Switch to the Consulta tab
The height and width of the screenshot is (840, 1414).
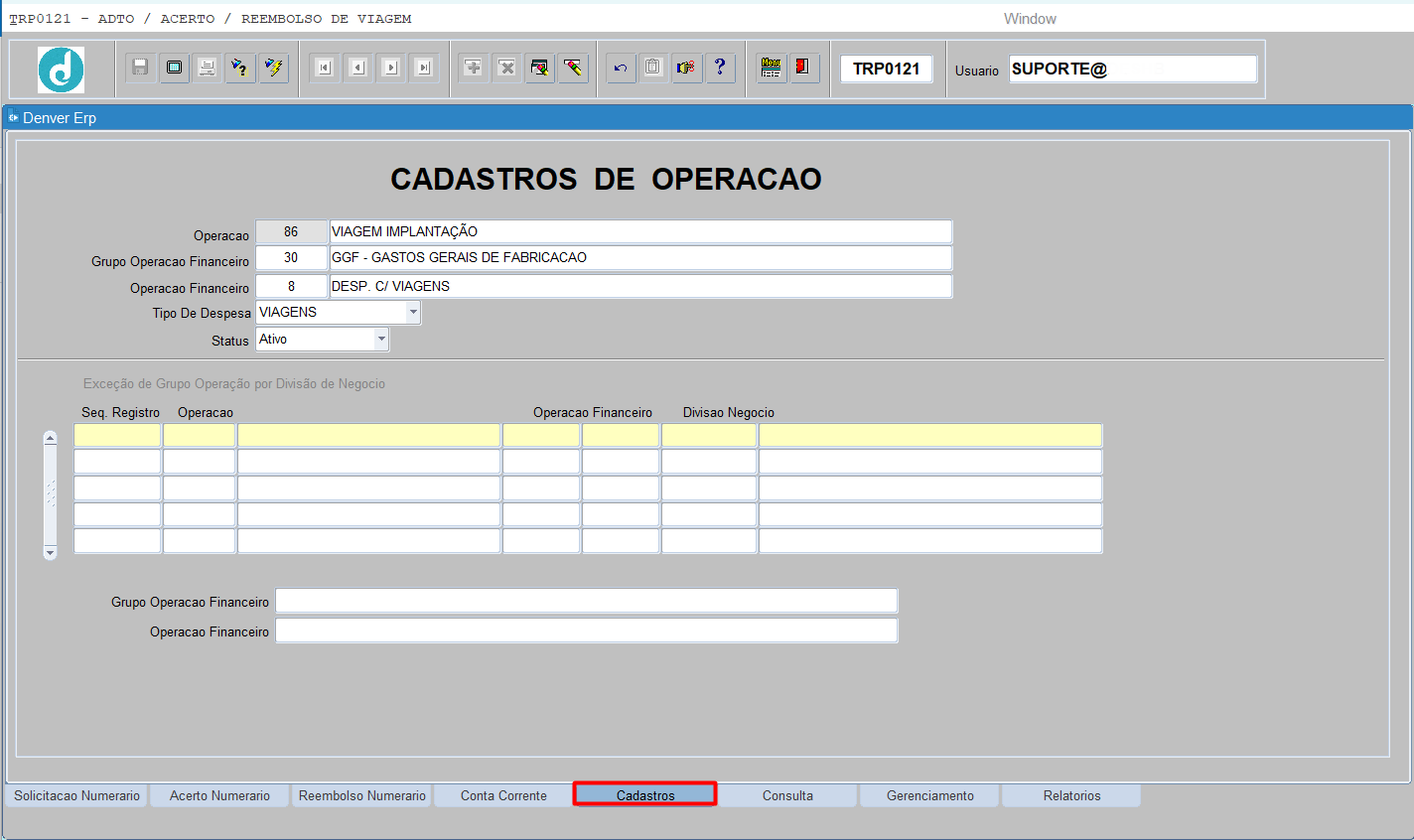(787, 795)
